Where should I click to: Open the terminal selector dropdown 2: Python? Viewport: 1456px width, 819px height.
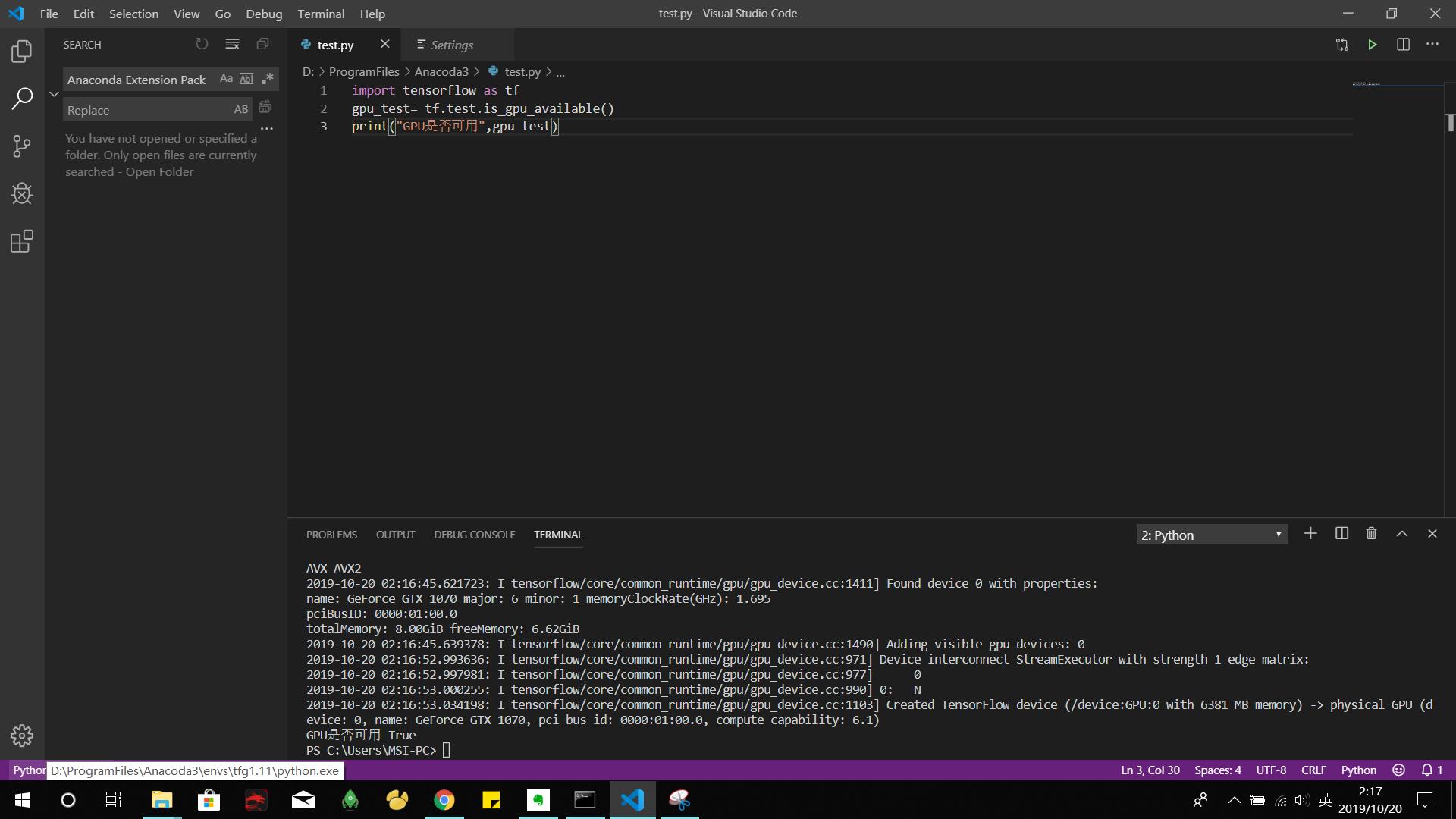1212,535
